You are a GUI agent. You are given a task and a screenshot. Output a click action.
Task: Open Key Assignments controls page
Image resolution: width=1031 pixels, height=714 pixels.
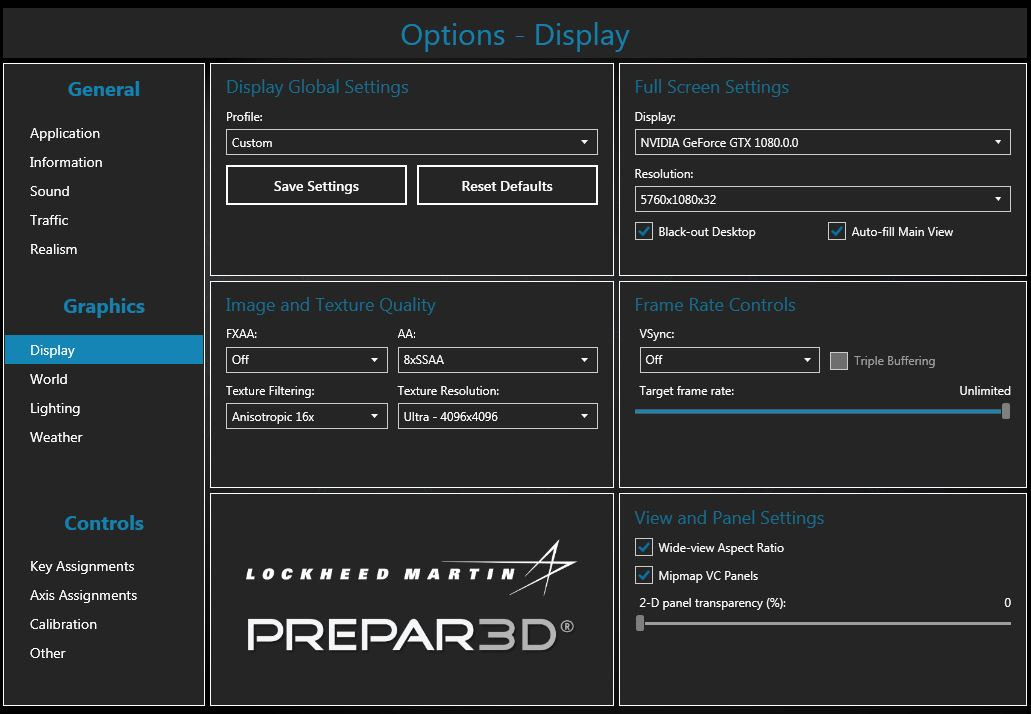click(82, 566)
